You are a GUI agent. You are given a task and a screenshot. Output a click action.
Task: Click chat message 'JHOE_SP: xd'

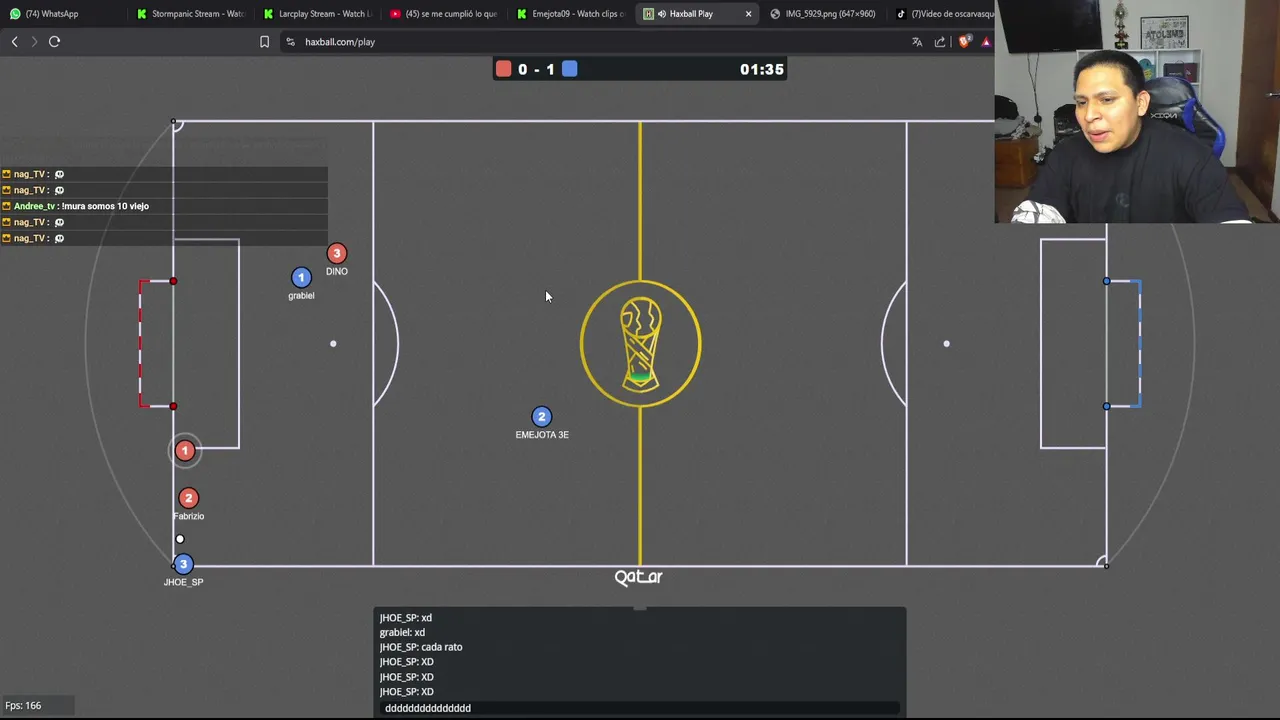[x=406, y=618]
